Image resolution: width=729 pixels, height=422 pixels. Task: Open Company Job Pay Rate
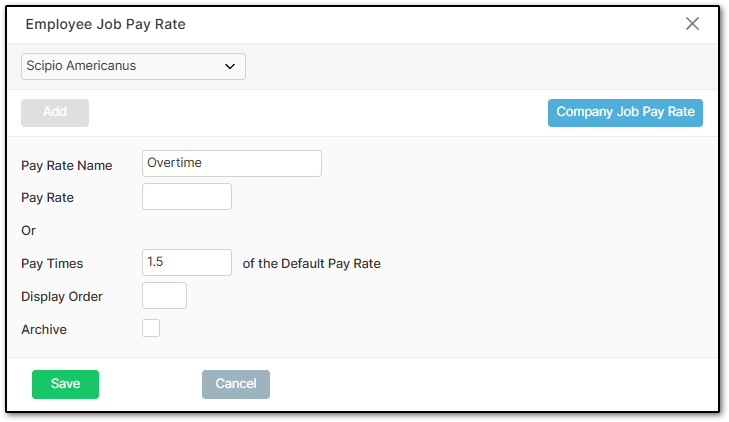click(x=625, y=113)
